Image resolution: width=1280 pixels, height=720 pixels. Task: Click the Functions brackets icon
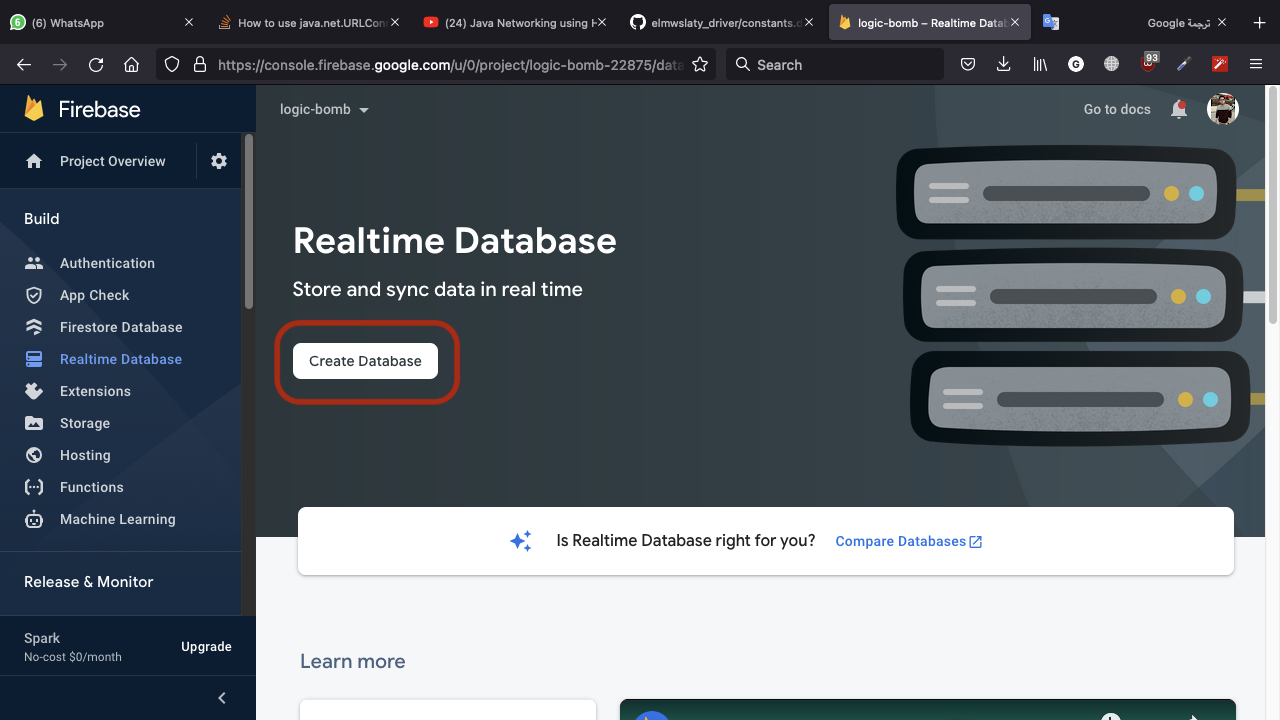pos(34,487)
